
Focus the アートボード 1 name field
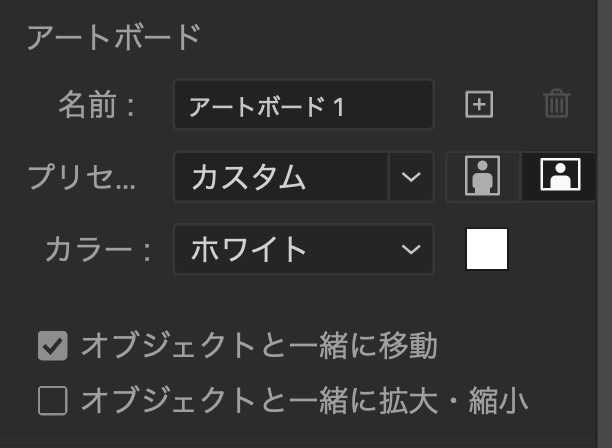[302, 105]
